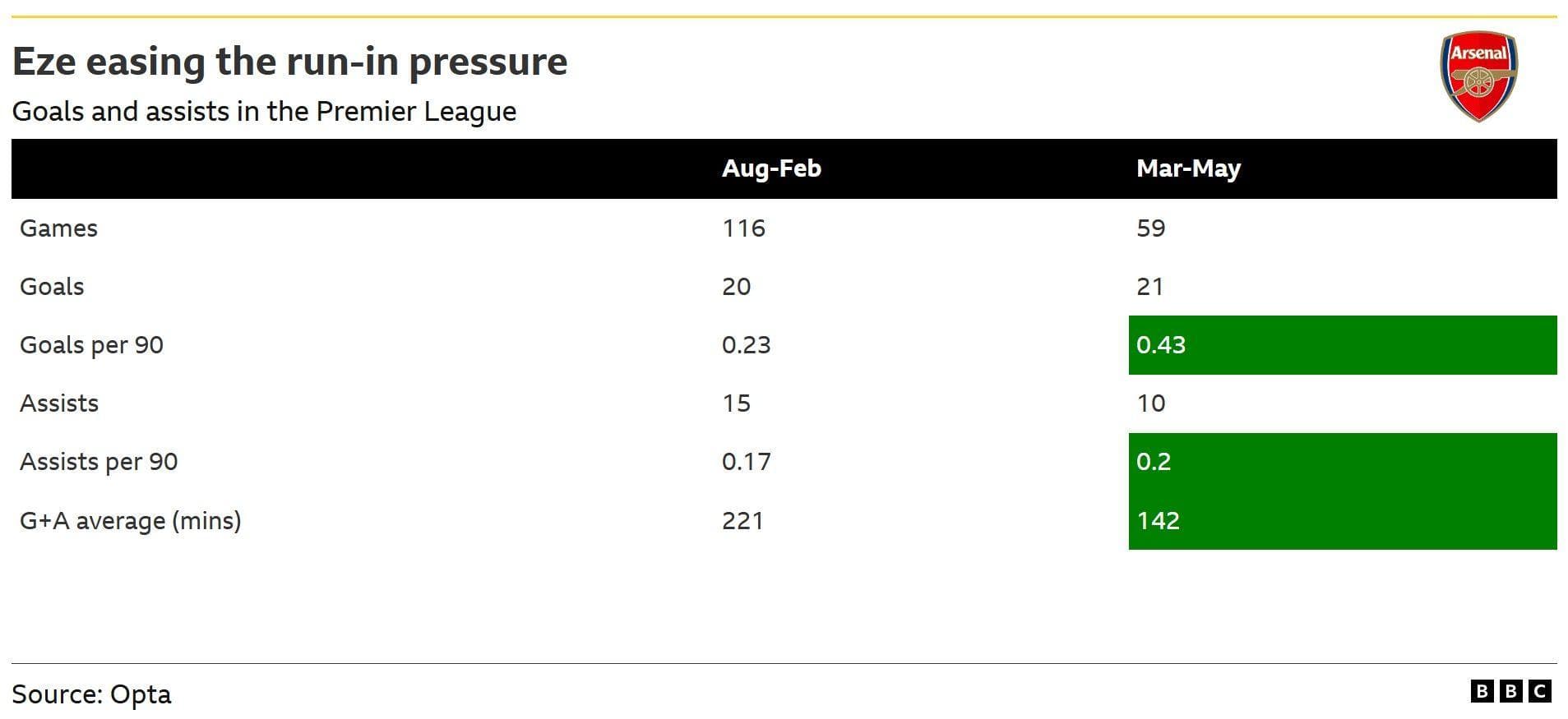Select the Goals row label
The width and height of the screenshot is (1568, 719).
pos(52,287)
